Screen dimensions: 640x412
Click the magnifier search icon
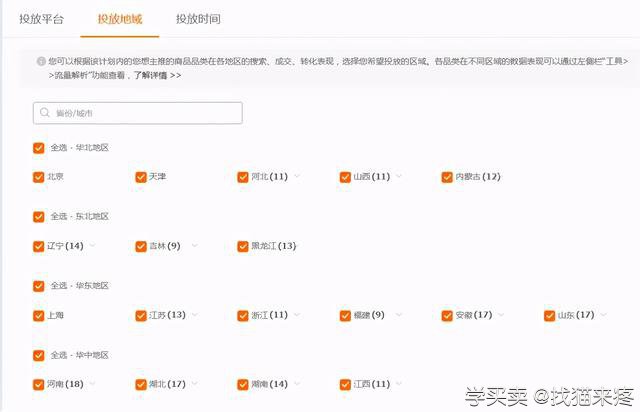(44, 113)
